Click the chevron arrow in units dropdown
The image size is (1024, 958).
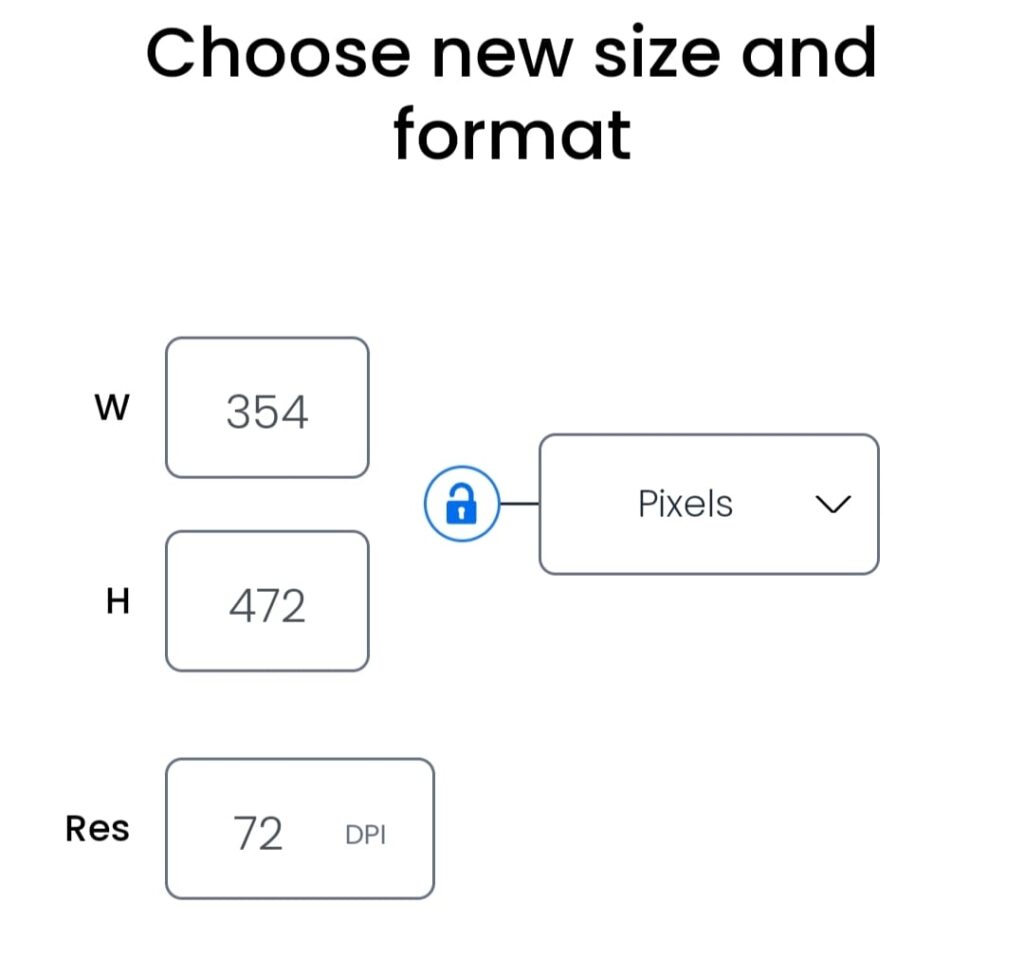[x=833, y=505]
